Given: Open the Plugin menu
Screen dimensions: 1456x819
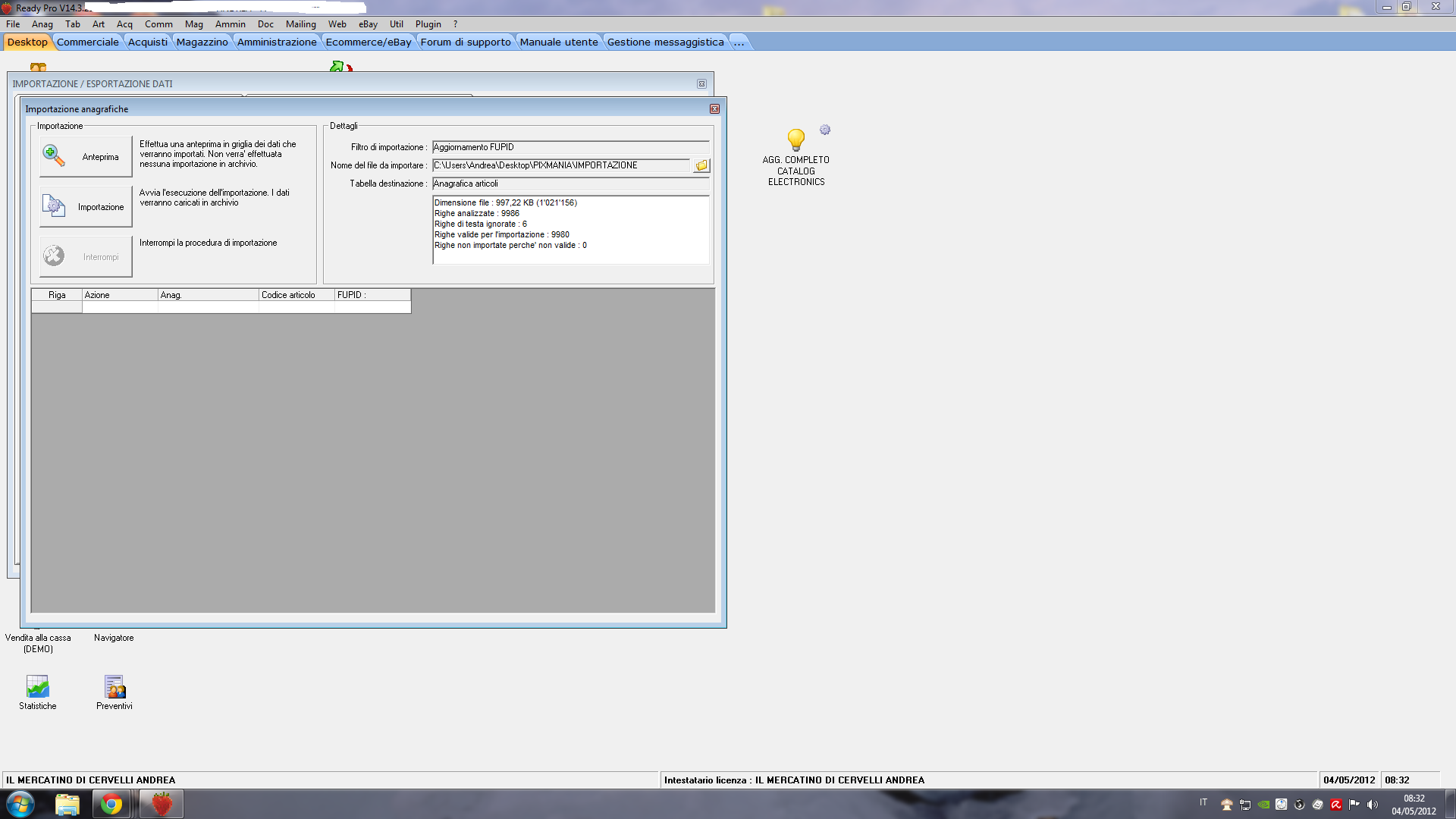Looking at the screenshot, I should click(x=428, y=24).
